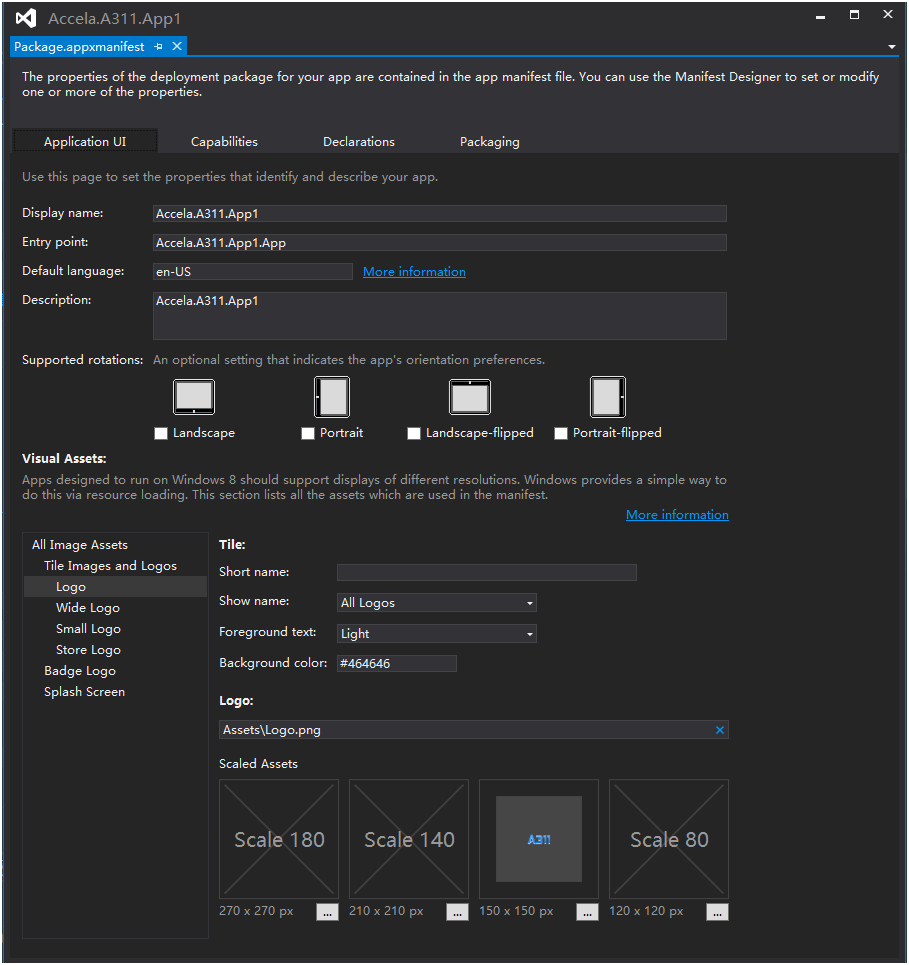Click the Short name input field
Image resolution: width=909 pixels, height=965 pixels.
pos(486,573)
